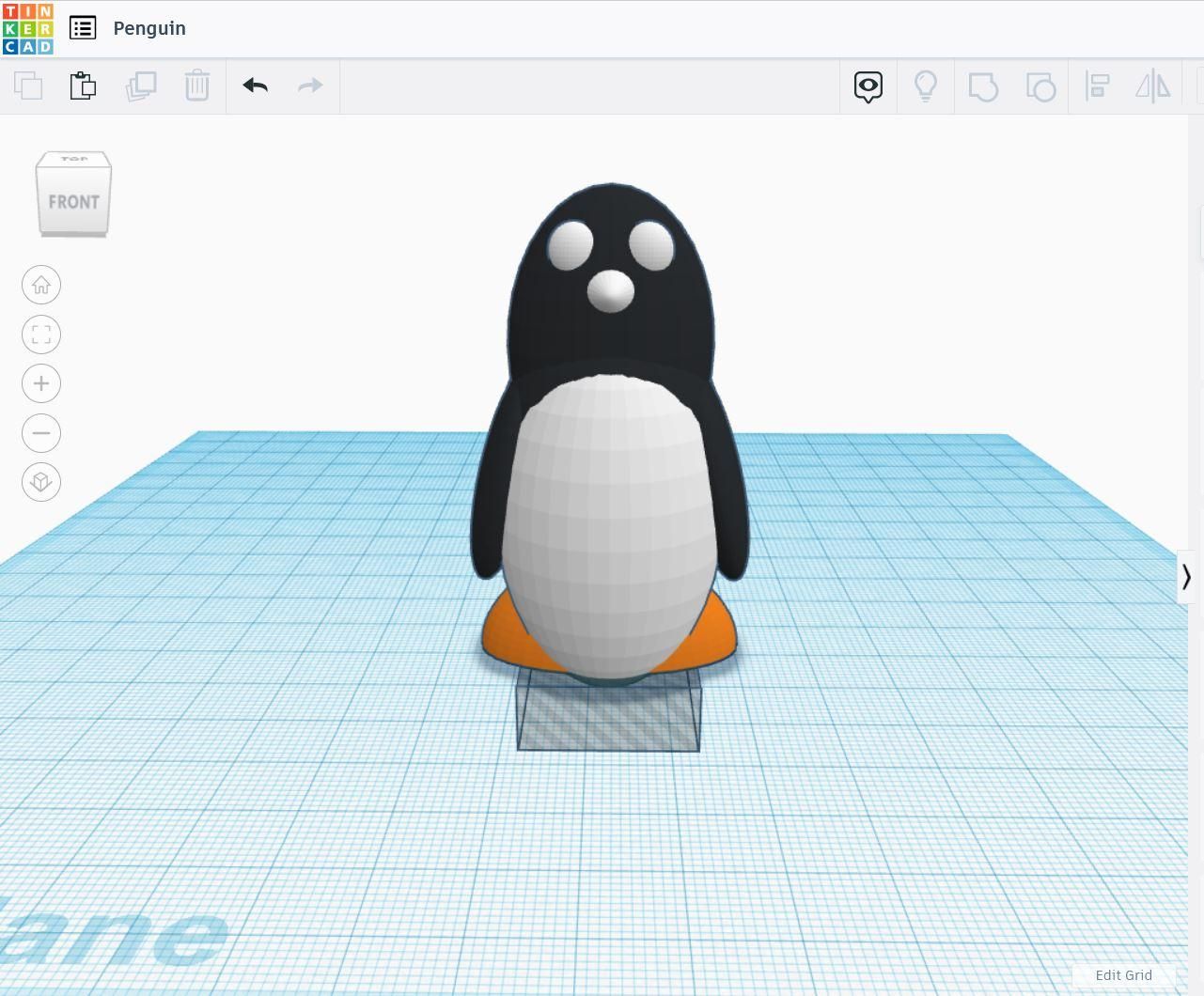1204x996 pixels.
Task: Click the Edit Grid button
Action: [x=1124, y=975]
